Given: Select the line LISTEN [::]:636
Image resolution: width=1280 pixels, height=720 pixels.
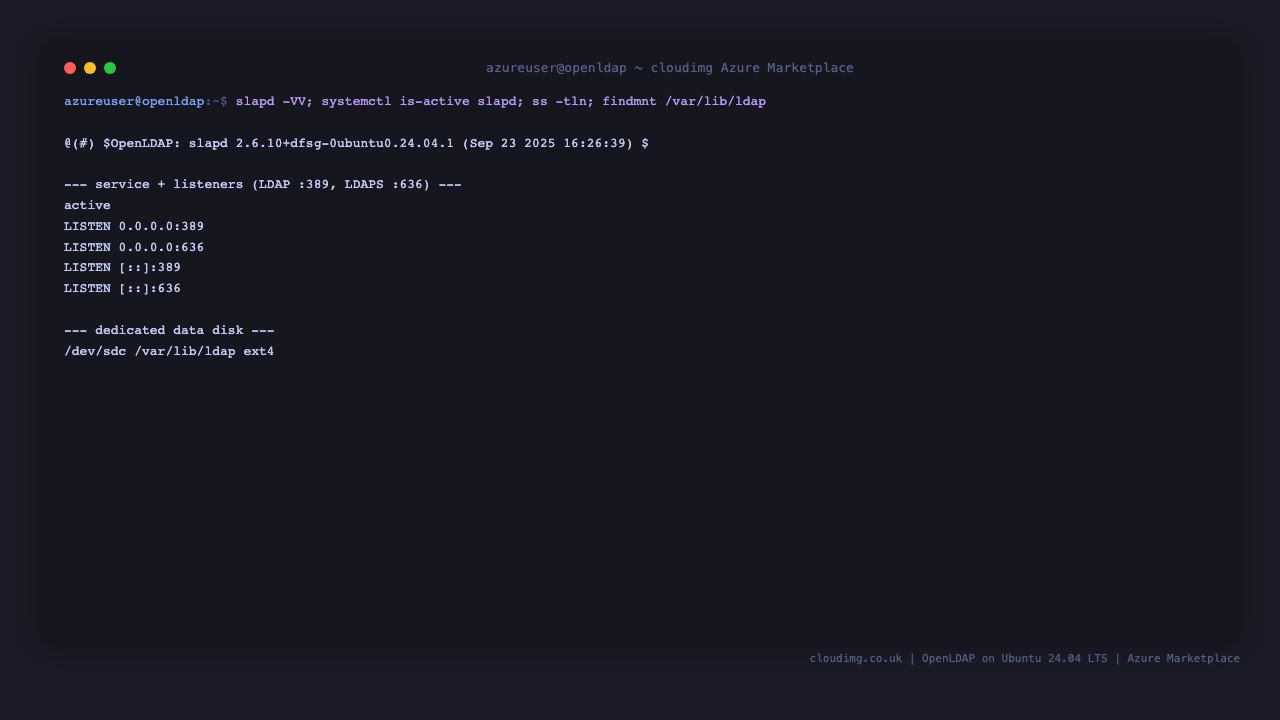Looking at the screenshot, I should (122, 289).
